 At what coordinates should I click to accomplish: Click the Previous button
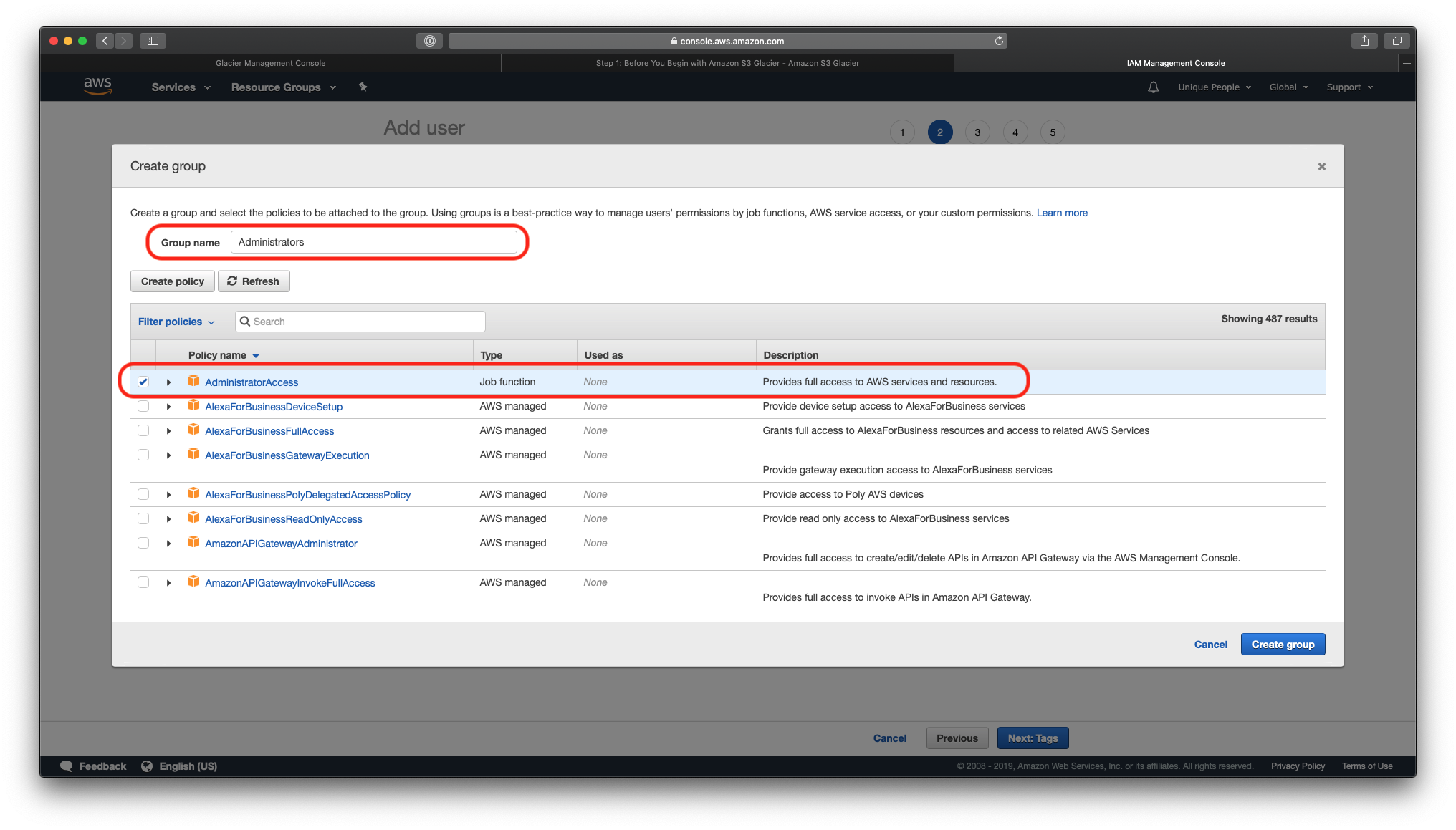pyautogui.click(x=957, y=738)
